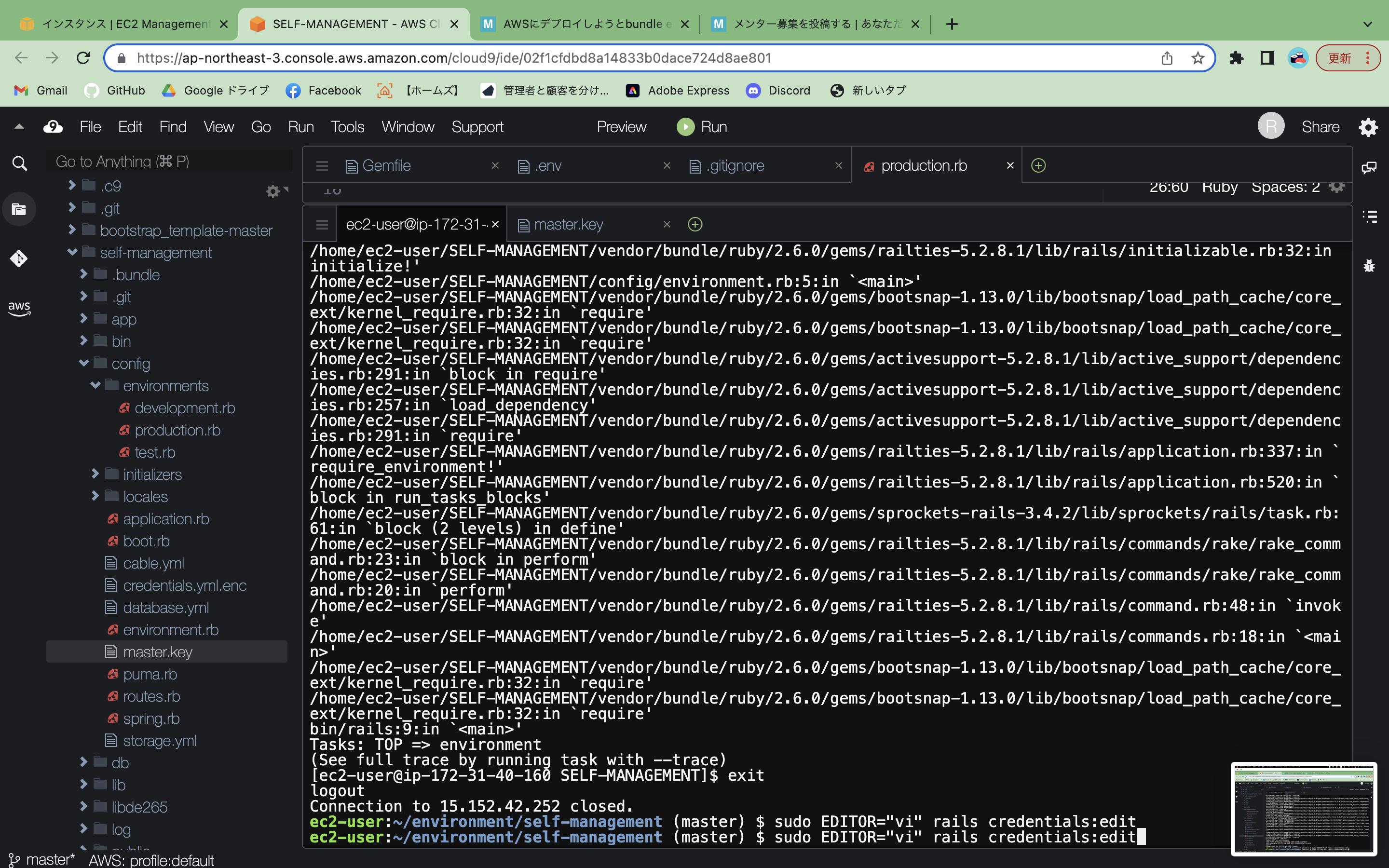Collapse the self-management folder
This screenshot has width=1389, height=868.
point(72,252)
